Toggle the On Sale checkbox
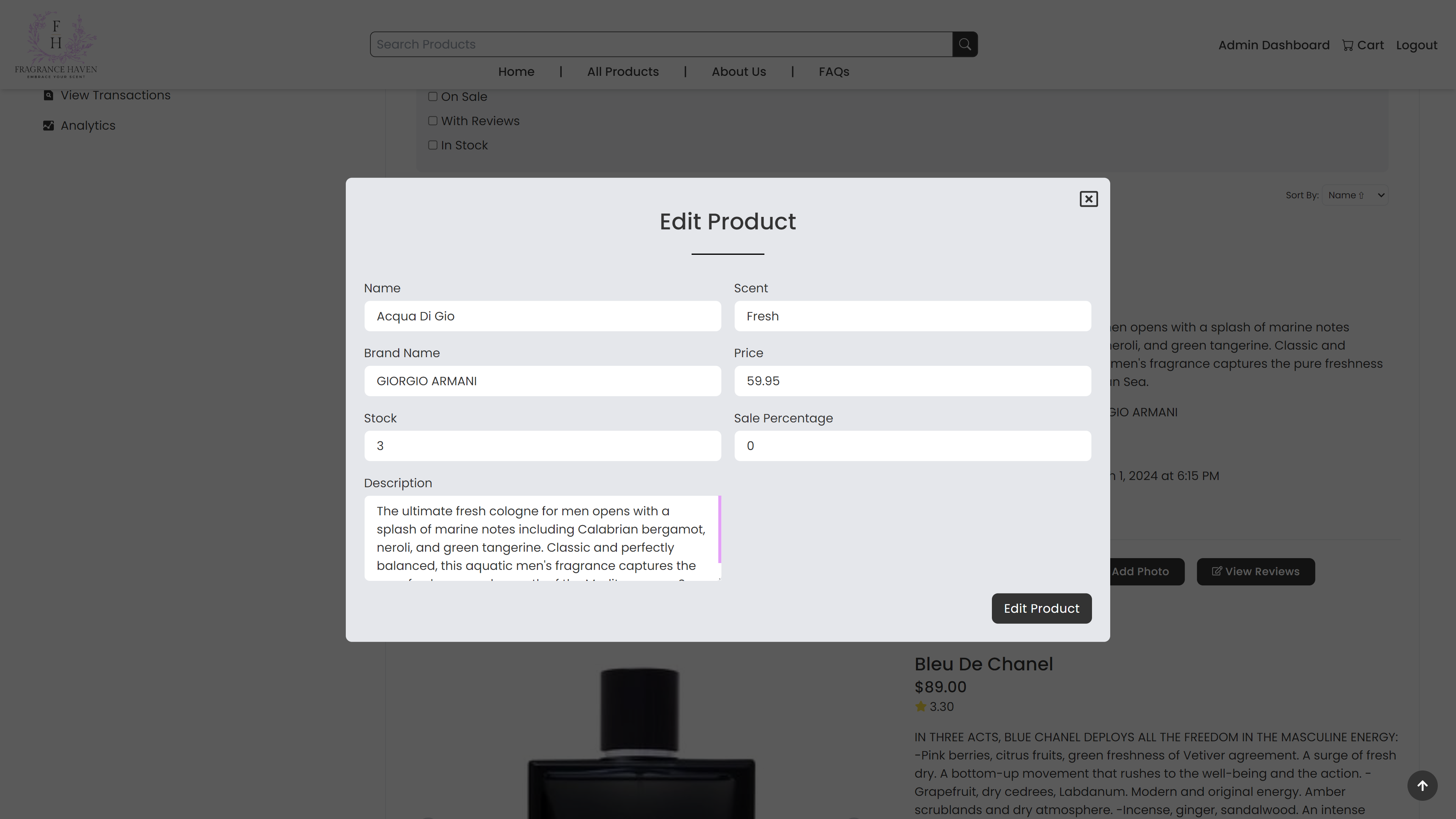The height and width of the screenshot is (819, 1456). click(433, 97)
